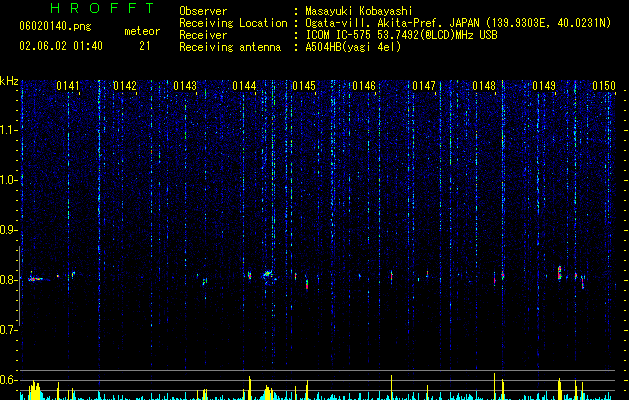Click the Observer field label

tap(203, 11)
